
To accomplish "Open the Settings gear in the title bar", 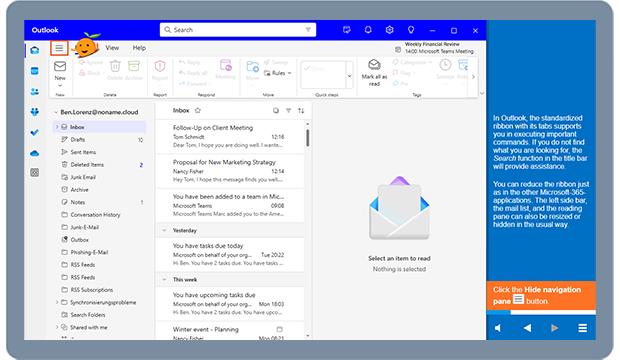I will [389, 30].
